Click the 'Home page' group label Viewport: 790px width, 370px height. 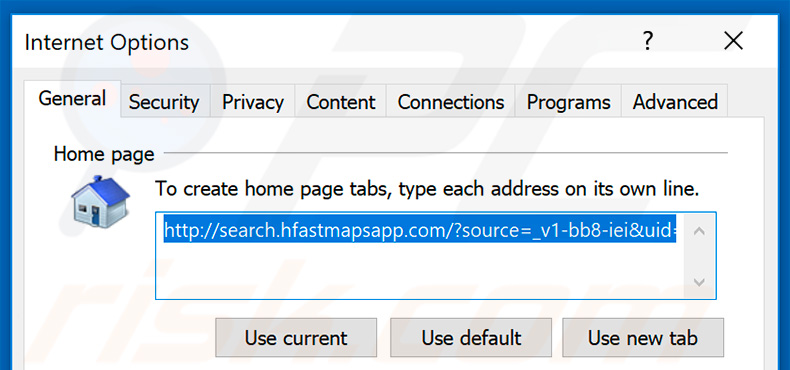click(x=104, y=154)
